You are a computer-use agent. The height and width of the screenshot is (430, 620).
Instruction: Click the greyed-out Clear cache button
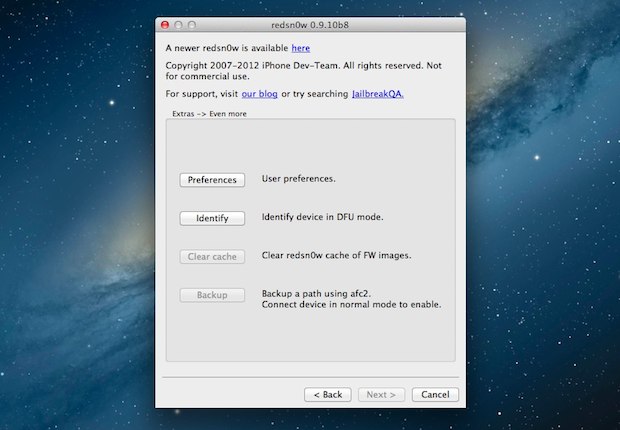pyautogui.click(x=212, y=256)
